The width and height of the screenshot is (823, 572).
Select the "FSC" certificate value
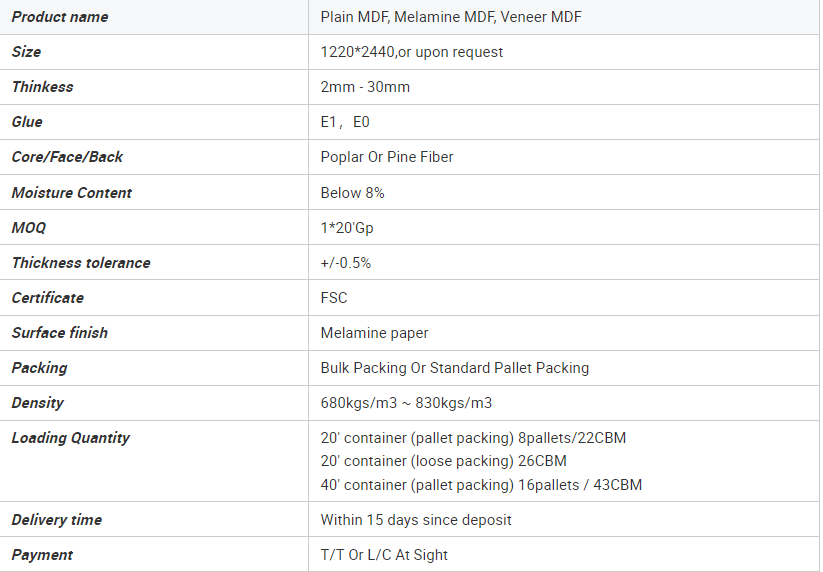click(x=334, y=298)
